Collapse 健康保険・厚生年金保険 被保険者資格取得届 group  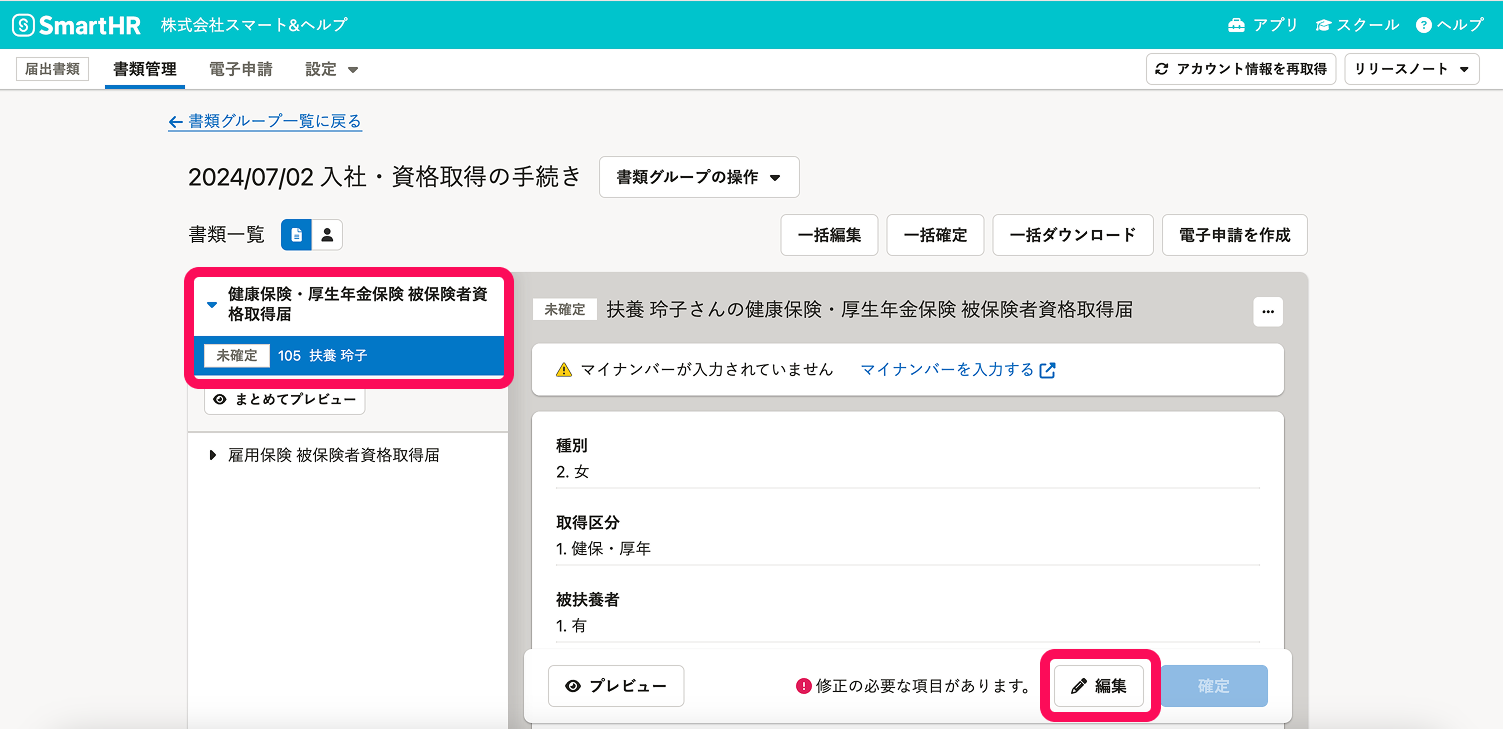[348, 304]
